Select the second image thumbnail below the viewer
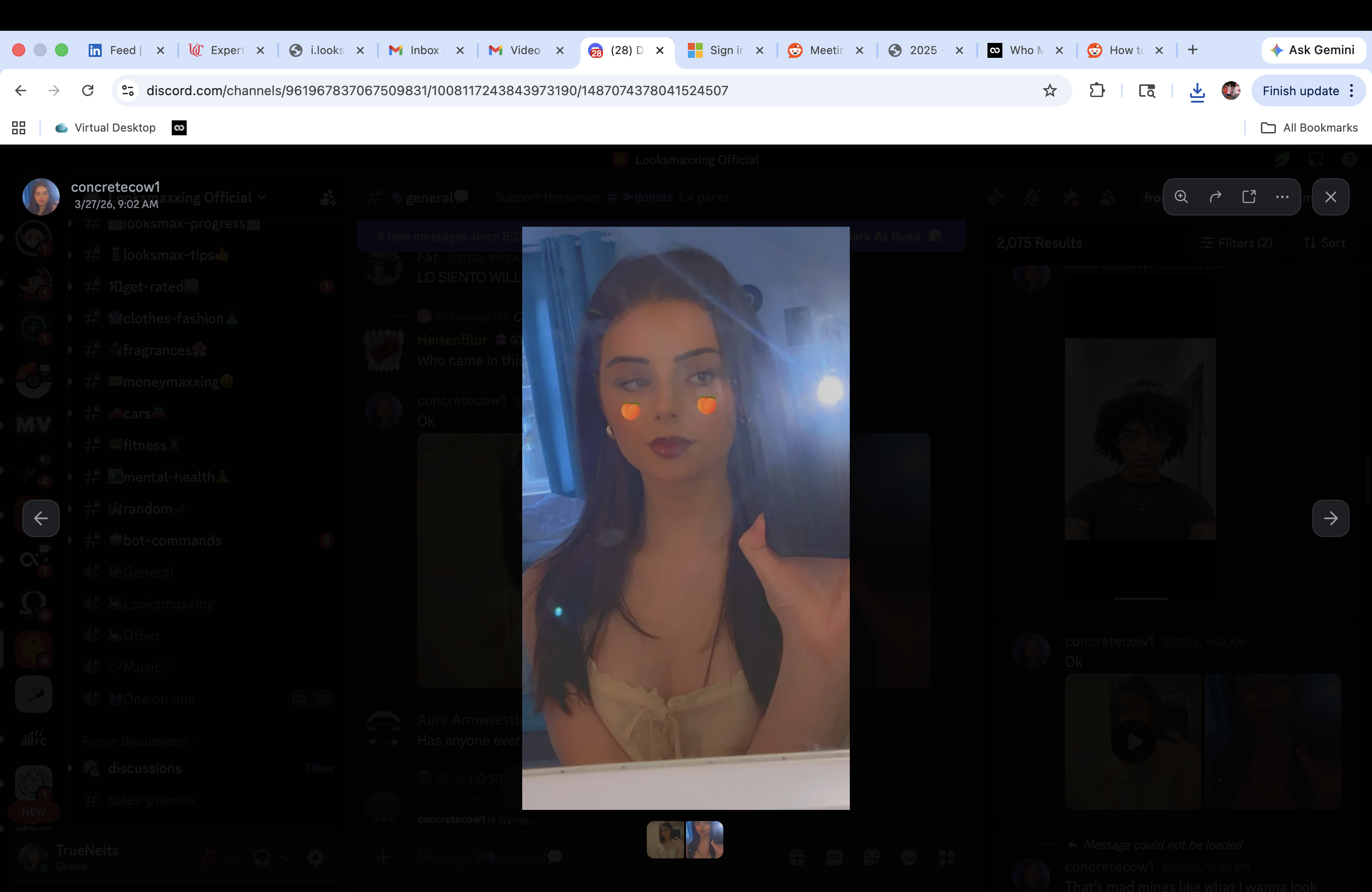Screen dimensions: 1372x892 pos(705,840)
